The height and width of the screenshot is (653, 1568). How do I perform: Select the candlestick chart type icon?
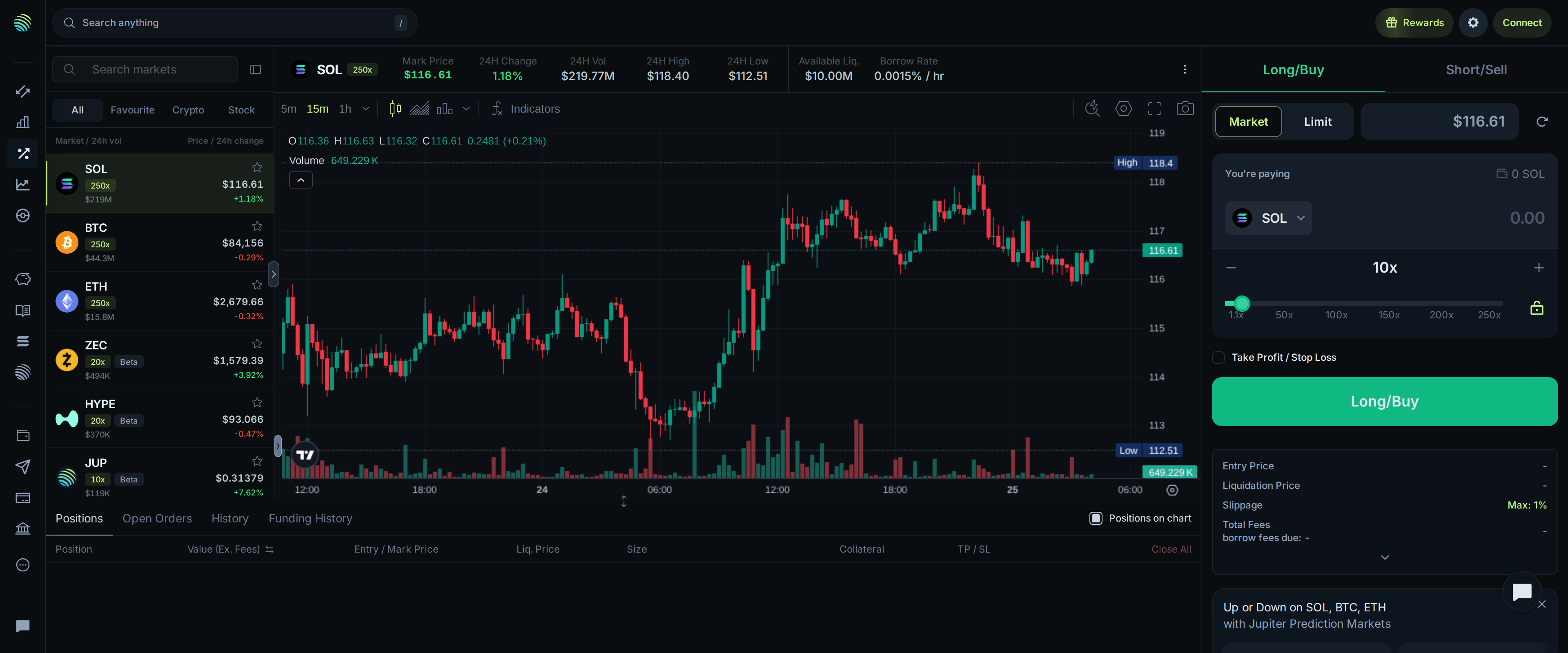[395, 109]
